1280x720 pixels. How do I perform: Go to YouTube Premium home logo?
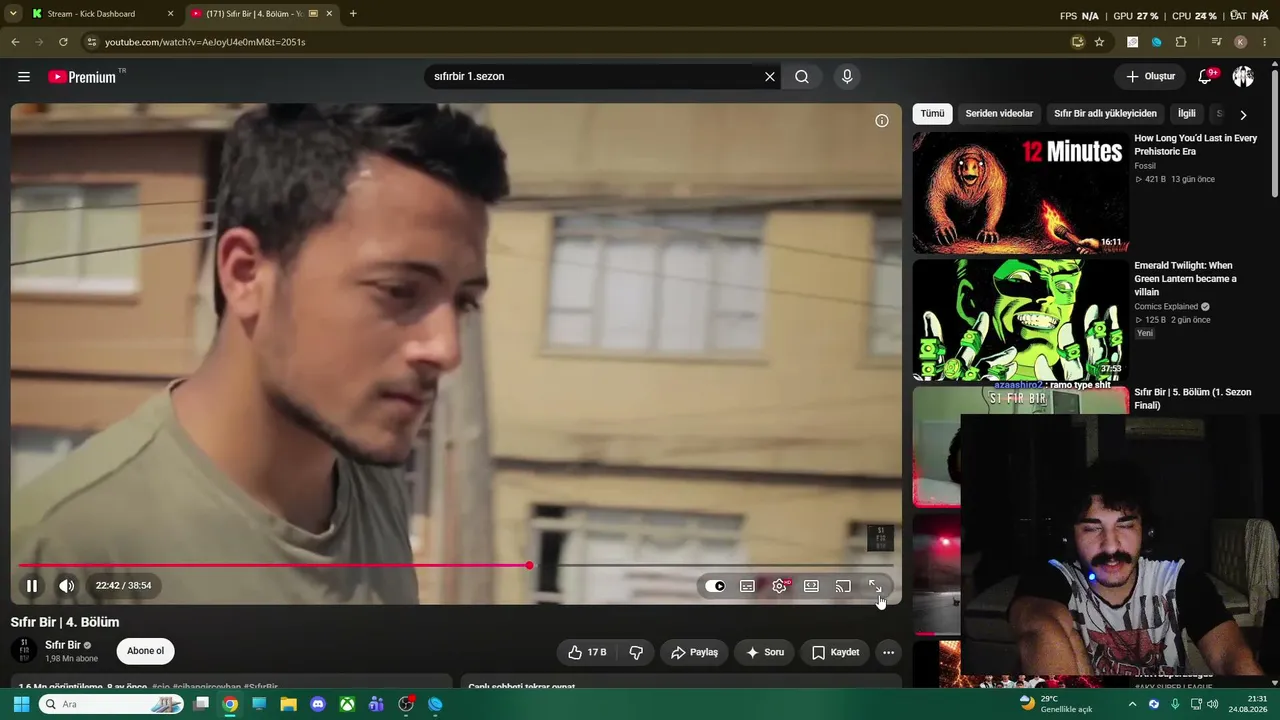[82, 77]
